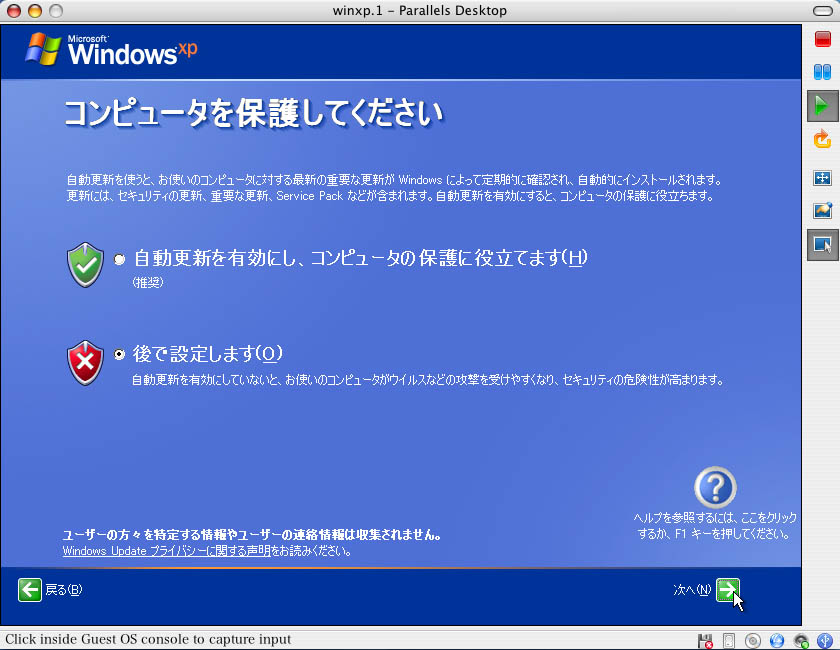Image resolution: width=840 pixels, height=650 pixels.
Task: Click the orange Reset arrow icon
Action: 822,139
